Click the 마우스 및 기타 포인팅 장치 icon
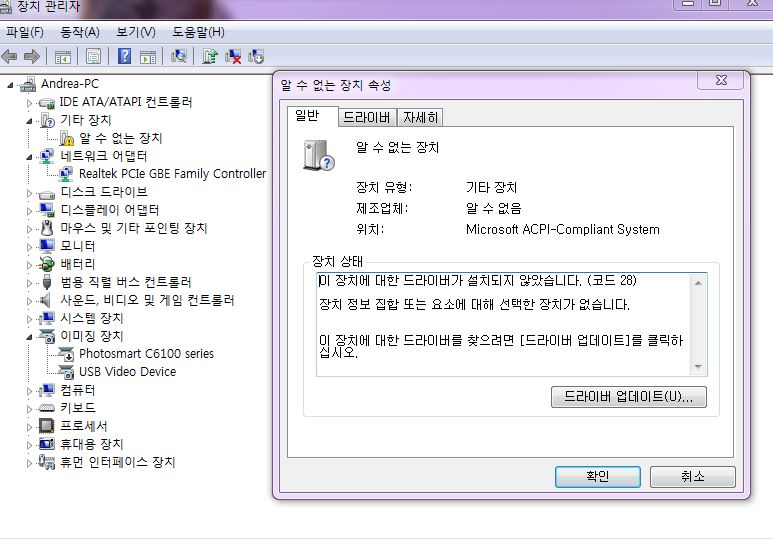Viewport: 773px width, 540px height. click(x=47, y=228)
